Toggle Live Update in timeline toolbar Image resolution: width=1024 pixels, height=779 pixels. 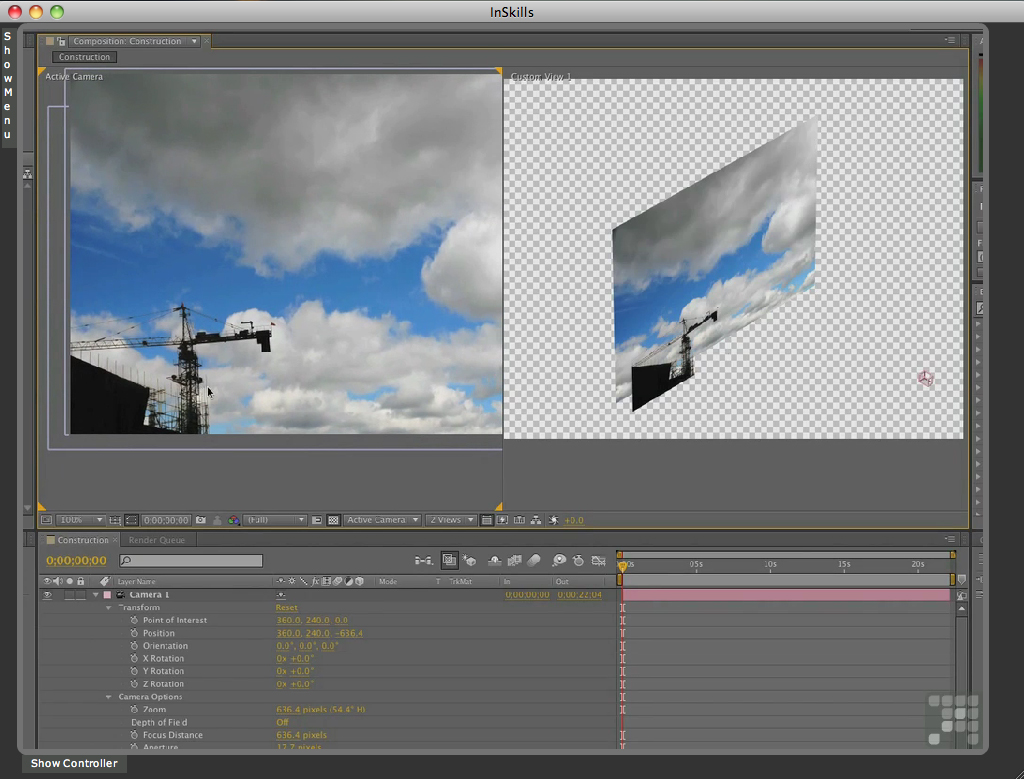tap(449, 560)
